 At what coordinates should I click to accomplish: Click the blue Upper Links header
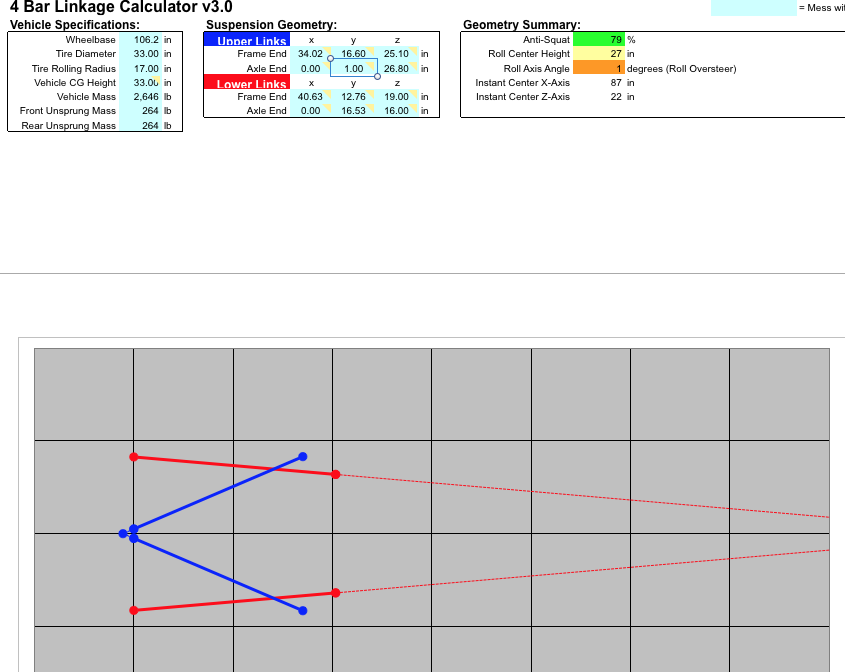coord(246,40)
